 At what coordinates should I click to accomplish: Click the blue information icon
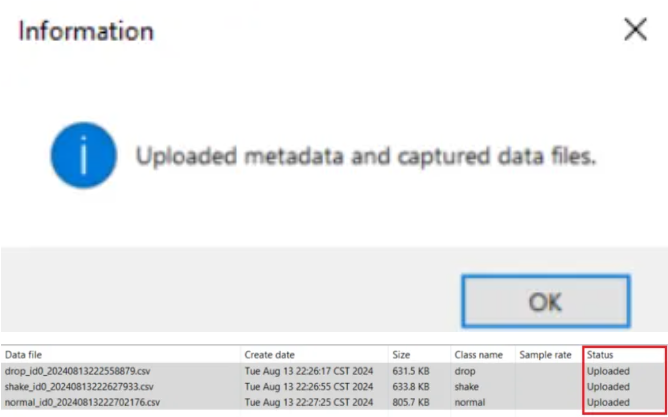tap(84, 155)
